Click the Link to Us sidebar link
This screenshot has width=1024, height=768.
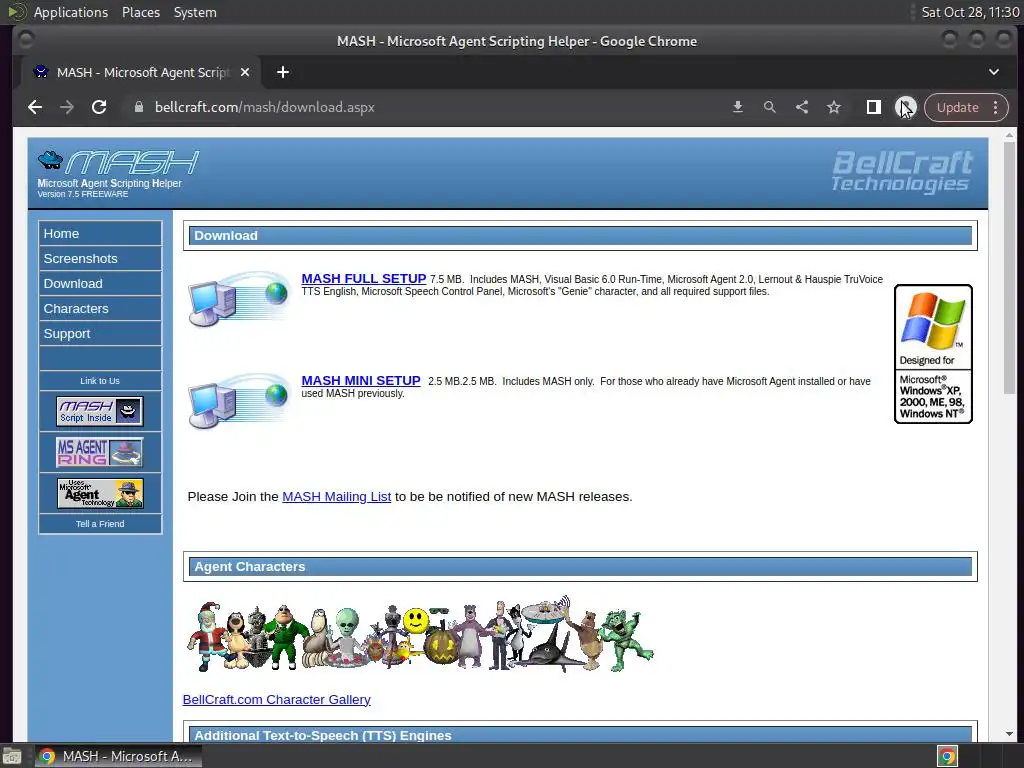pyautogui.click(x=100, y=381)
